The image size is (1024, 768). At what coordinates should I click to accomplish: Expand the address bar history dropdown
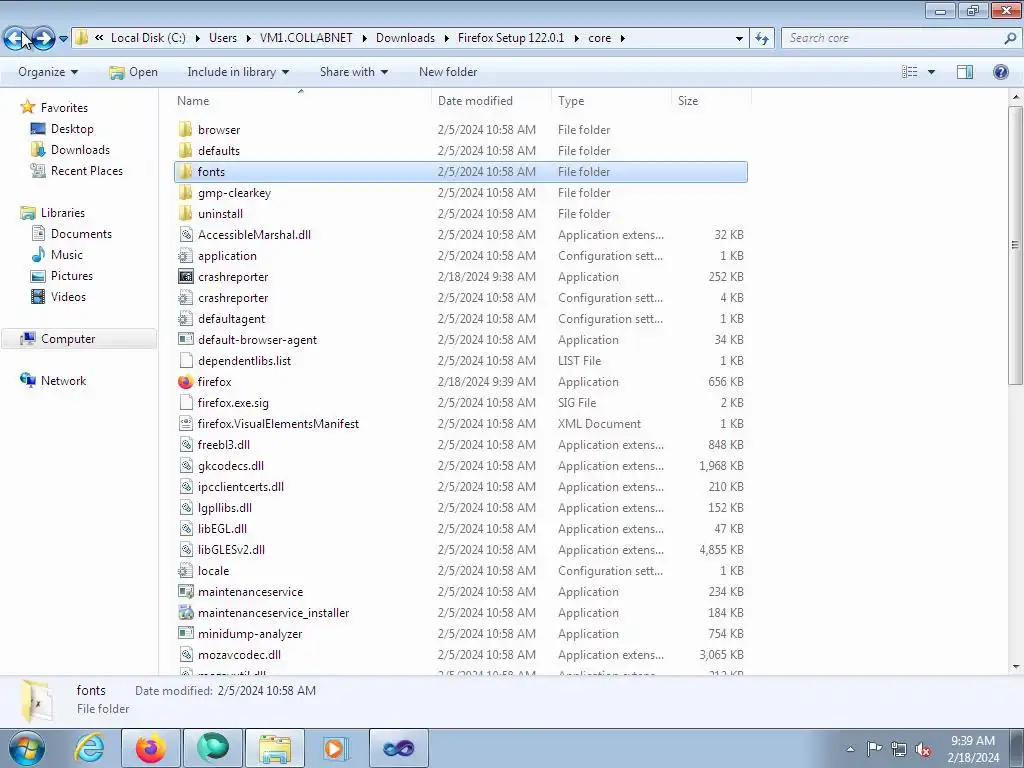point(739,39)
